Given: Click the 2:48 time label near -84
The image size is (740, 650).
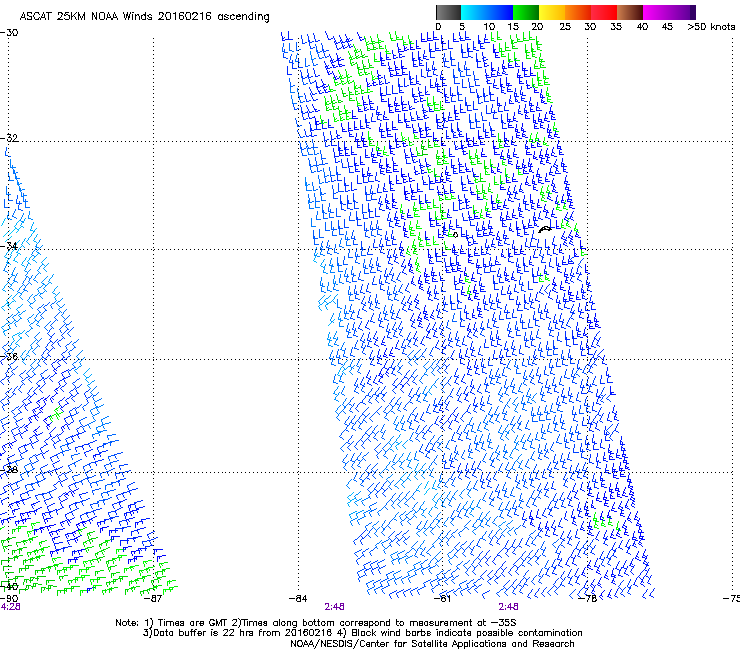Looking at the screenshot, I should click(334, 607).
